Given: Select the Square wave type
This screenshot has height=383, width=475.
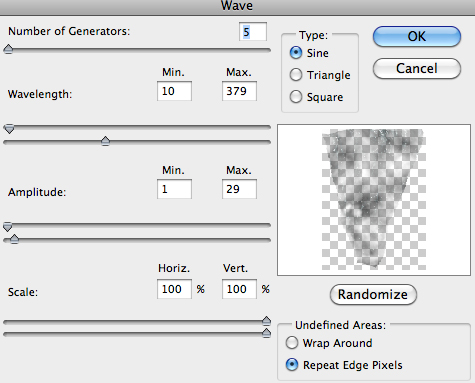Looking at the screenshot, I should pyautogui.click(x=296, y=97).
